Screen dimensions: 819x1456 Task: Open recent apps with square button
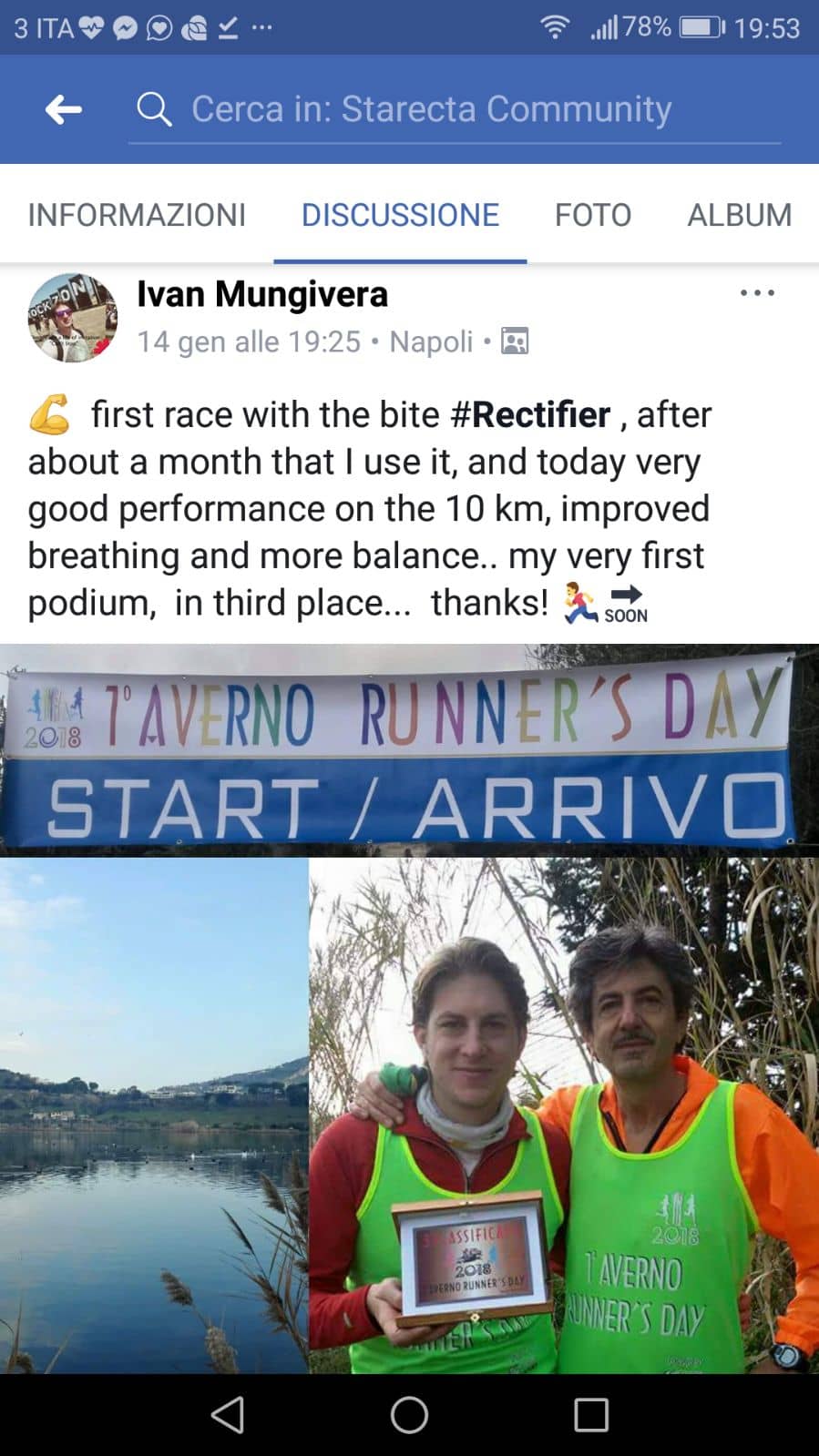(x=590, y=1415)
